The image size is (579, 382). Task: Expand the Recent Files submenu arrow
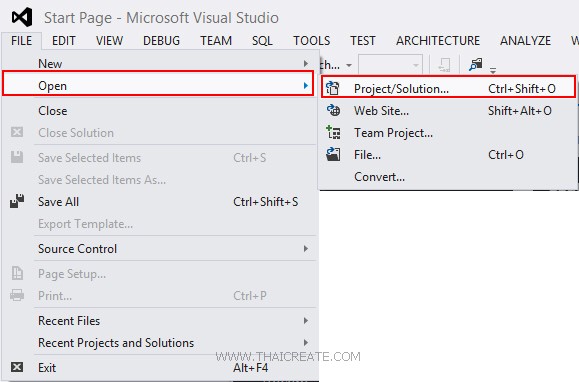[x=305, y=320]
